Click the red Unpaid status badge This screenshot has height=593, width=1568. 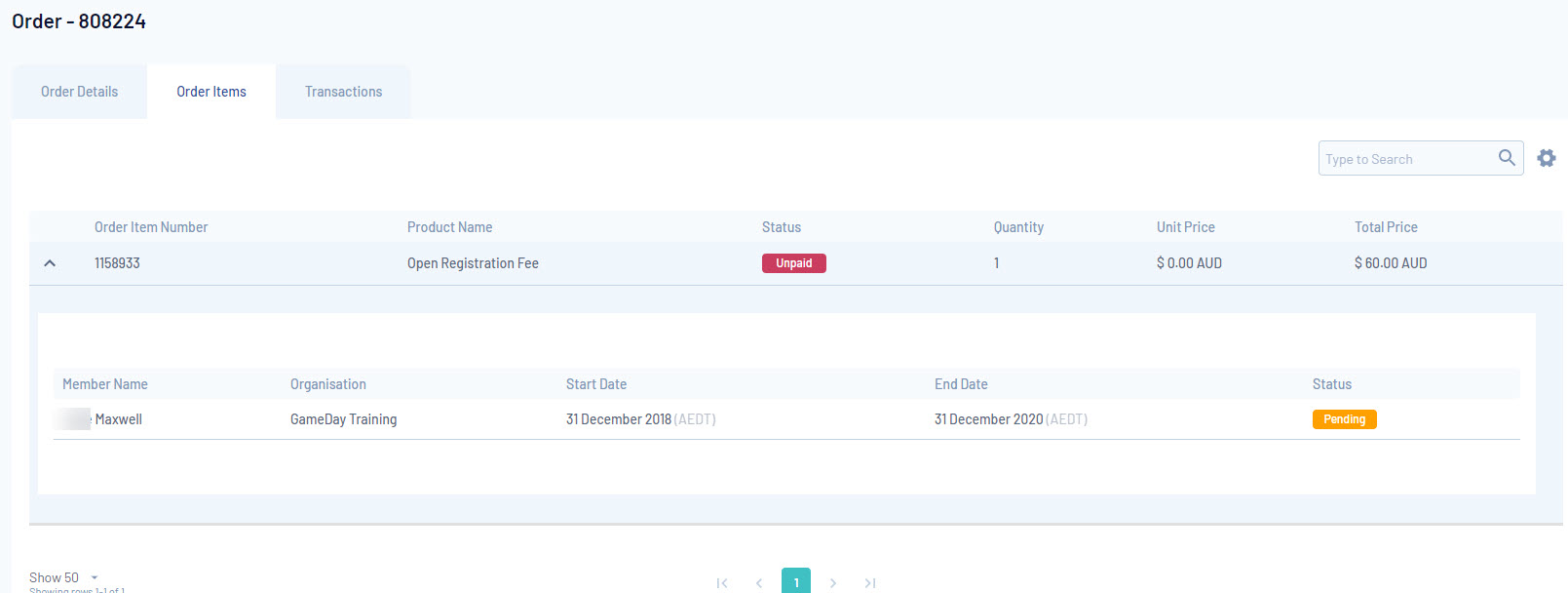(x=794, y=263)
